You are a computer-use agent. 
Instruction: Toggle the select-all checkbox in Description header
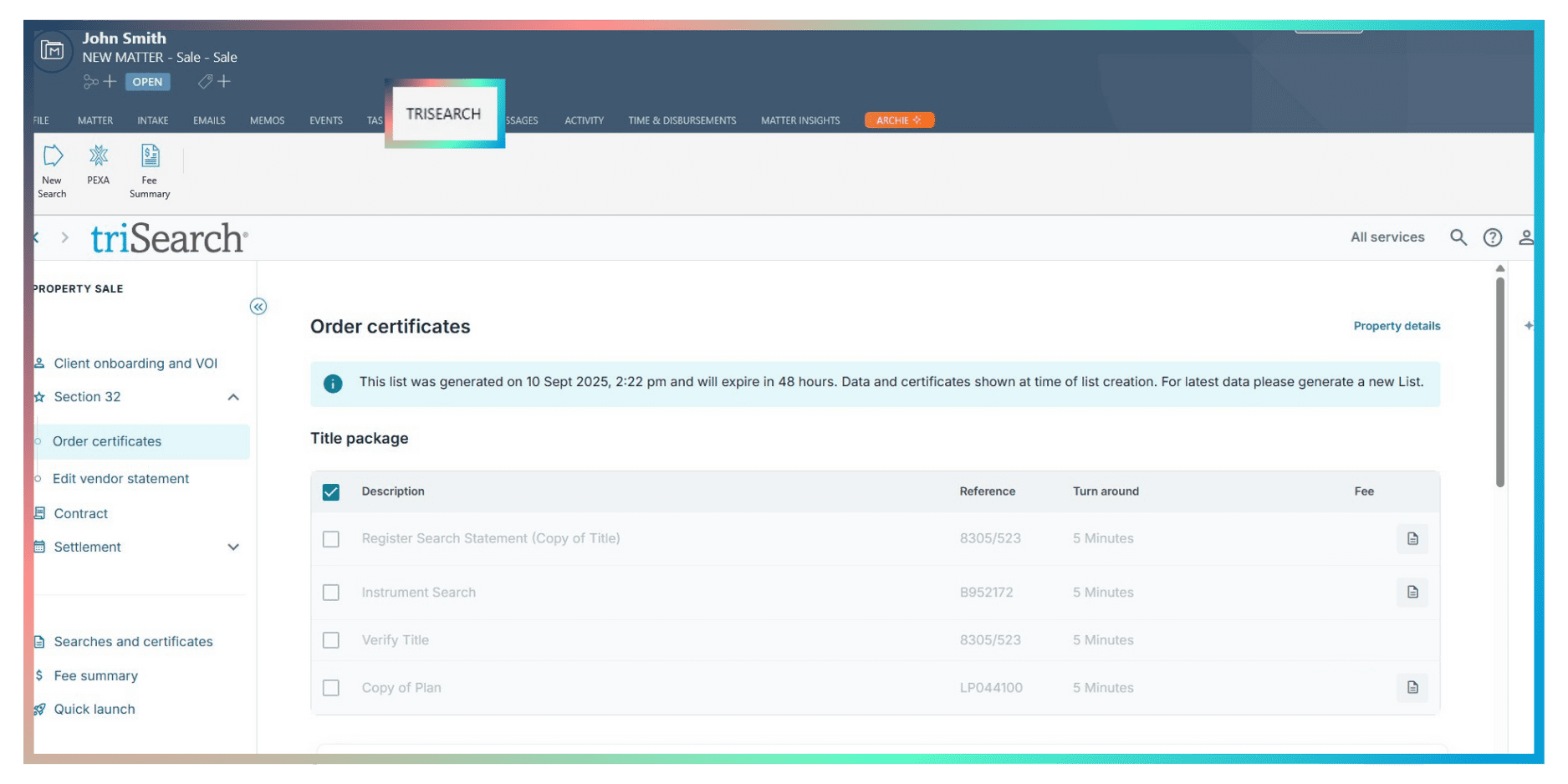point(331,492)
